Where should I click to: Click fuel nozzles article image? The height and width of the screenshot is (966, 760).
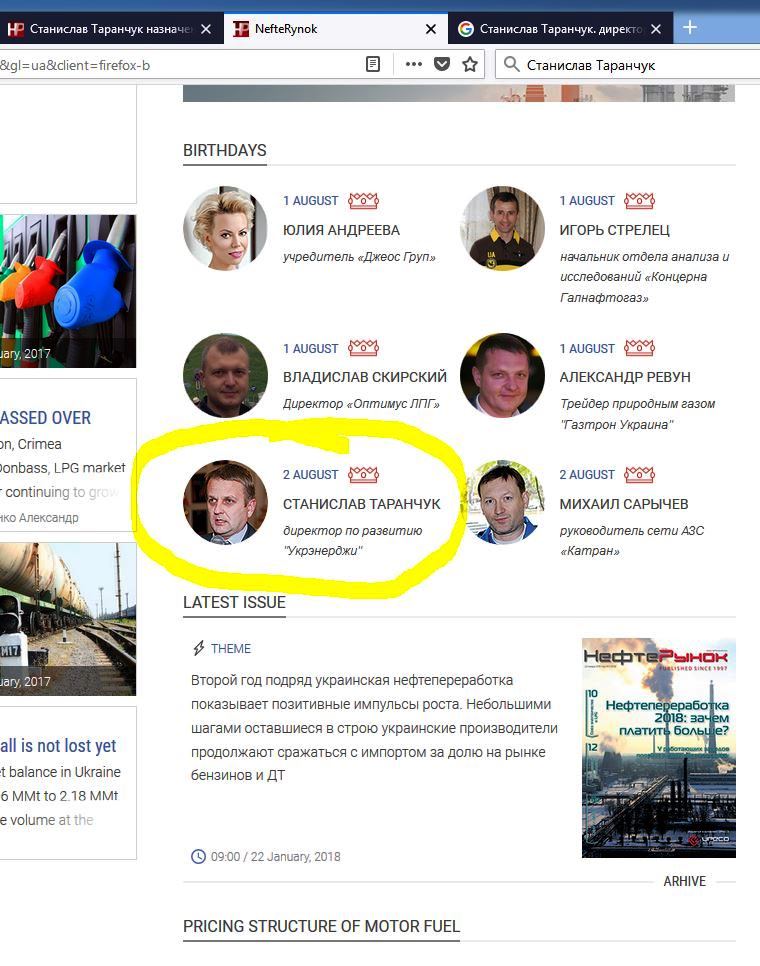pos(68,291)
